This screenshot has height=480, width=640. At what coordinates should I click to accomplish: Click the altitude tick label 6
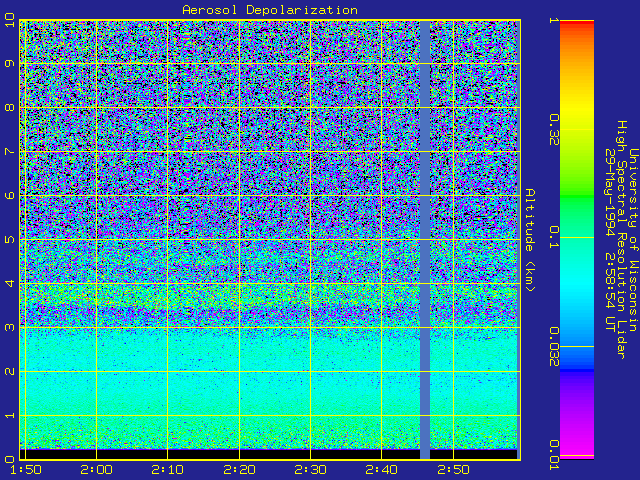click(9, 195)
